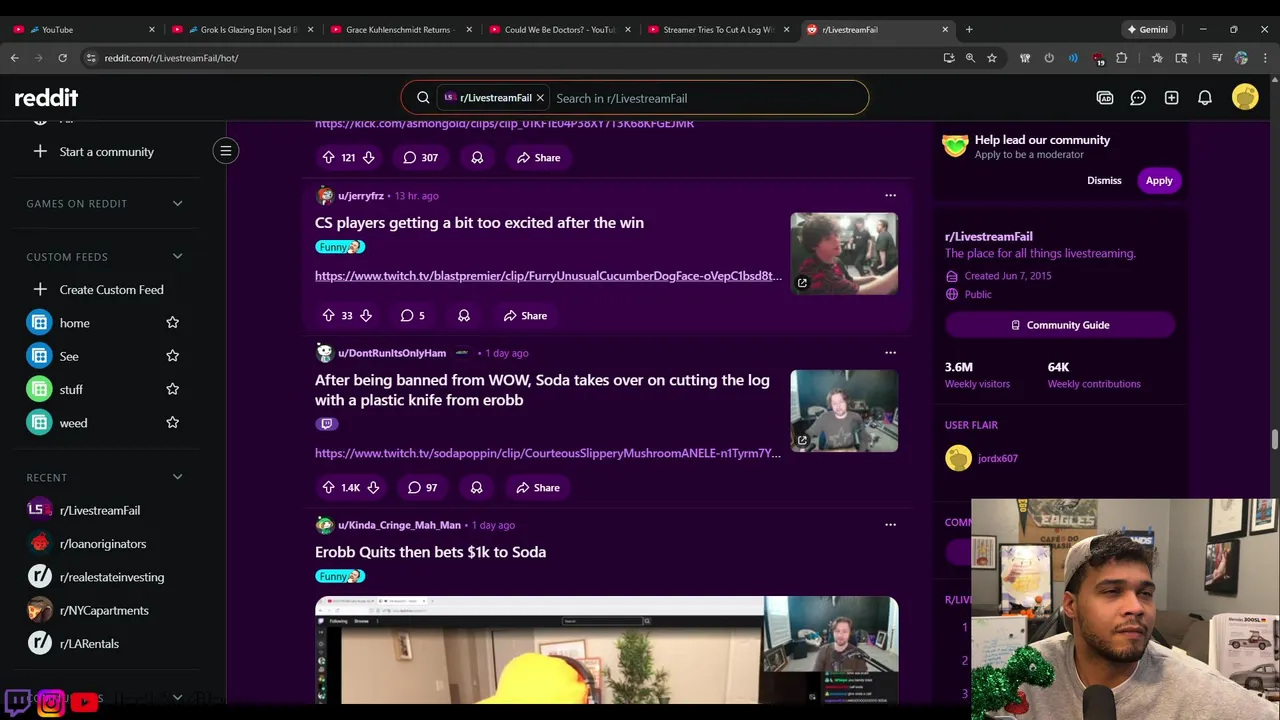
Task: Open Gemini in Chrome
Action: tap(1148, 29)
